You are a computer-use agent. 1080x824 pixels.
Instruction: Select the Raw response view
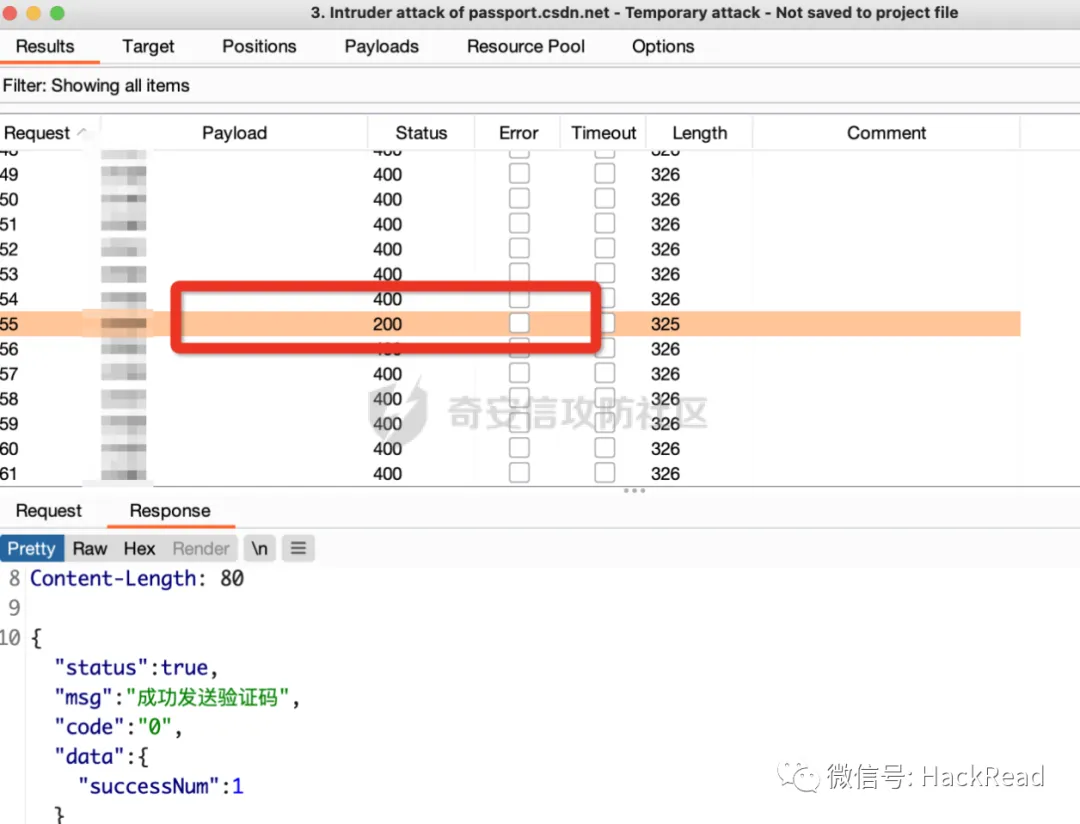[x=89, y=548]
